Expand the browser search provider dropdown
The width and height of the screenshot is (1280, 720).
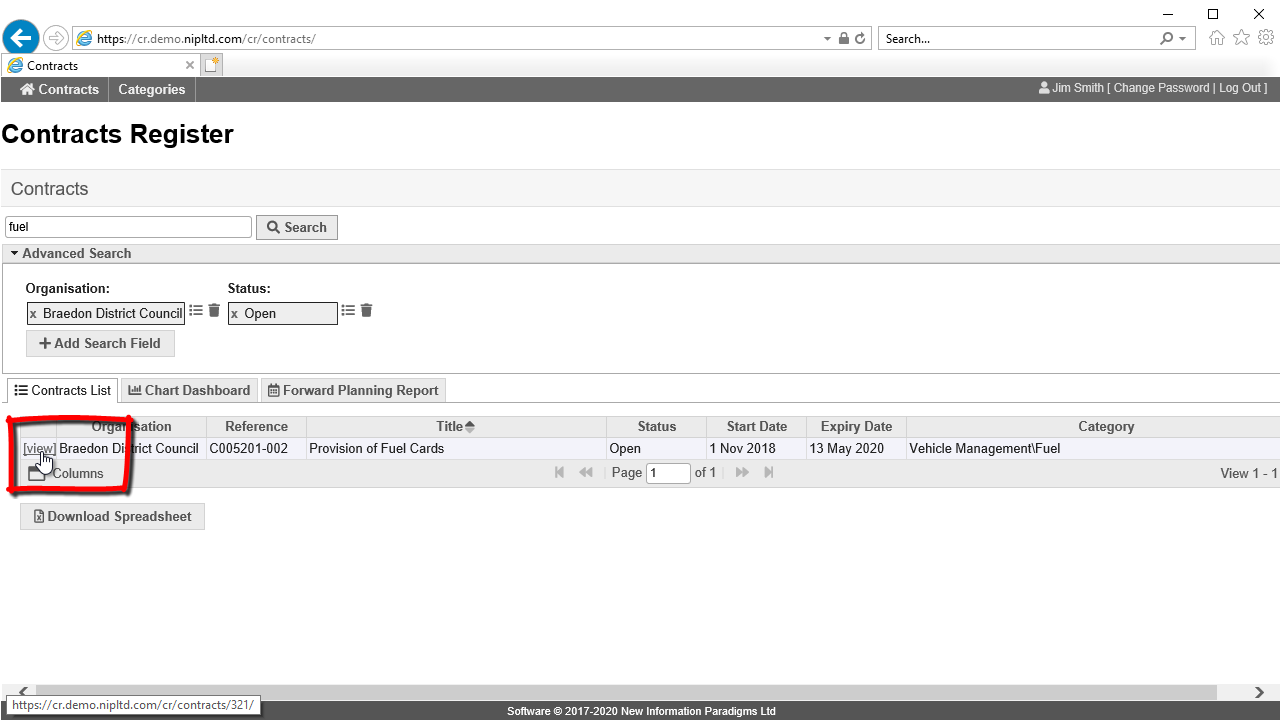(1182, 39)
